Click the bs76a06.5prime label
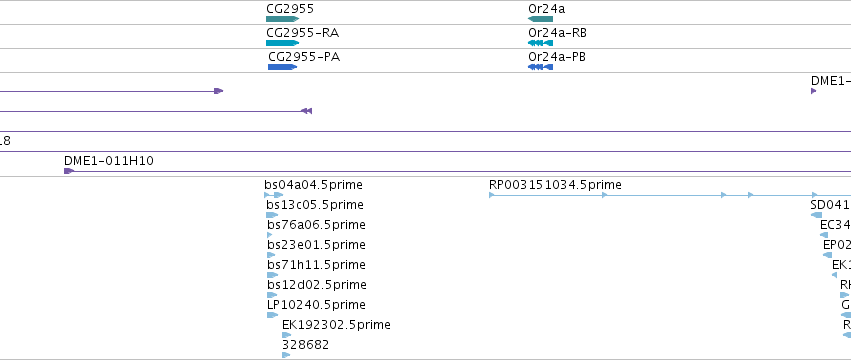Viewport: 851px width, 360px height. click(316, 225)
